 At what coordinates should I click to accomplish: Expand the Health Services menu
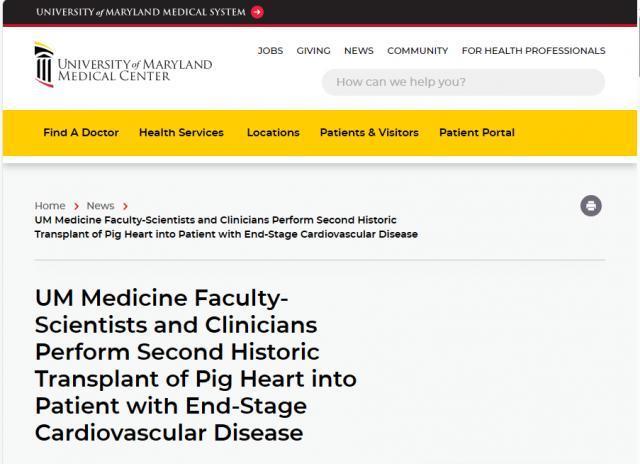coord(181,133)
